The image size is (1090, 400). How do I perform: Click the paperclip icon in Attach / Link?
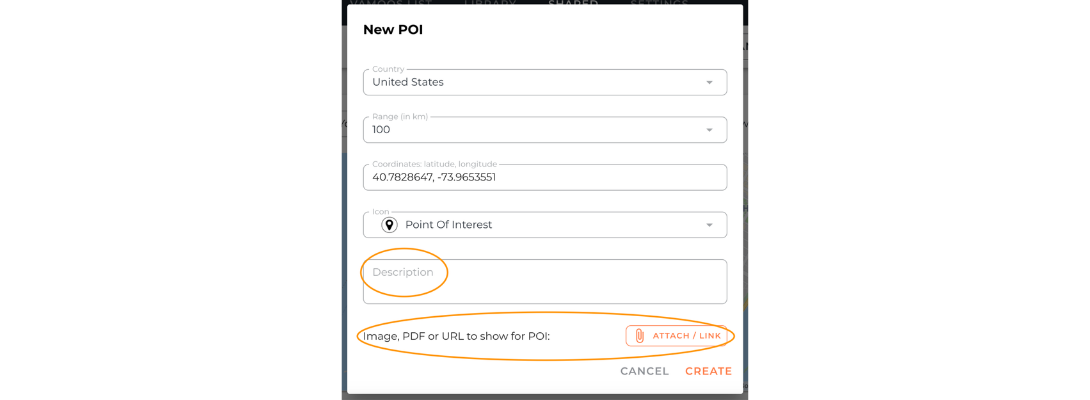(x=640, y=336)
